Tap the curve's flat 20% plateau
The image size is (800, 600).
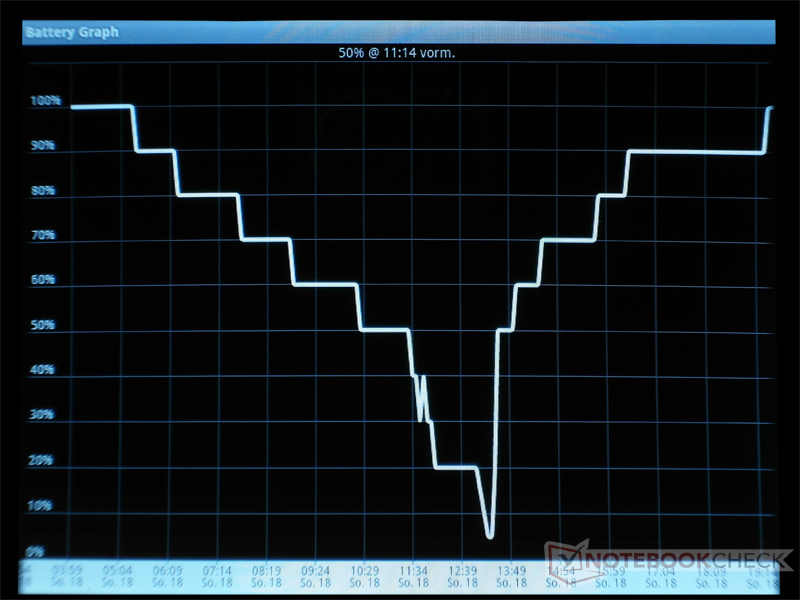point(456,467)
